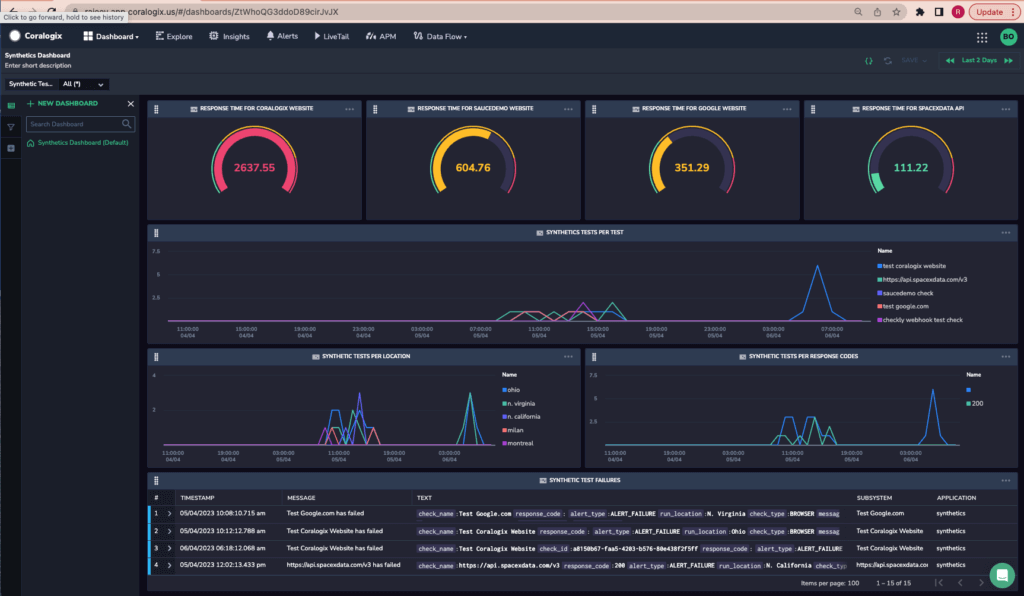Shift time range back with the rewind arrows

(x=950, y=61)
